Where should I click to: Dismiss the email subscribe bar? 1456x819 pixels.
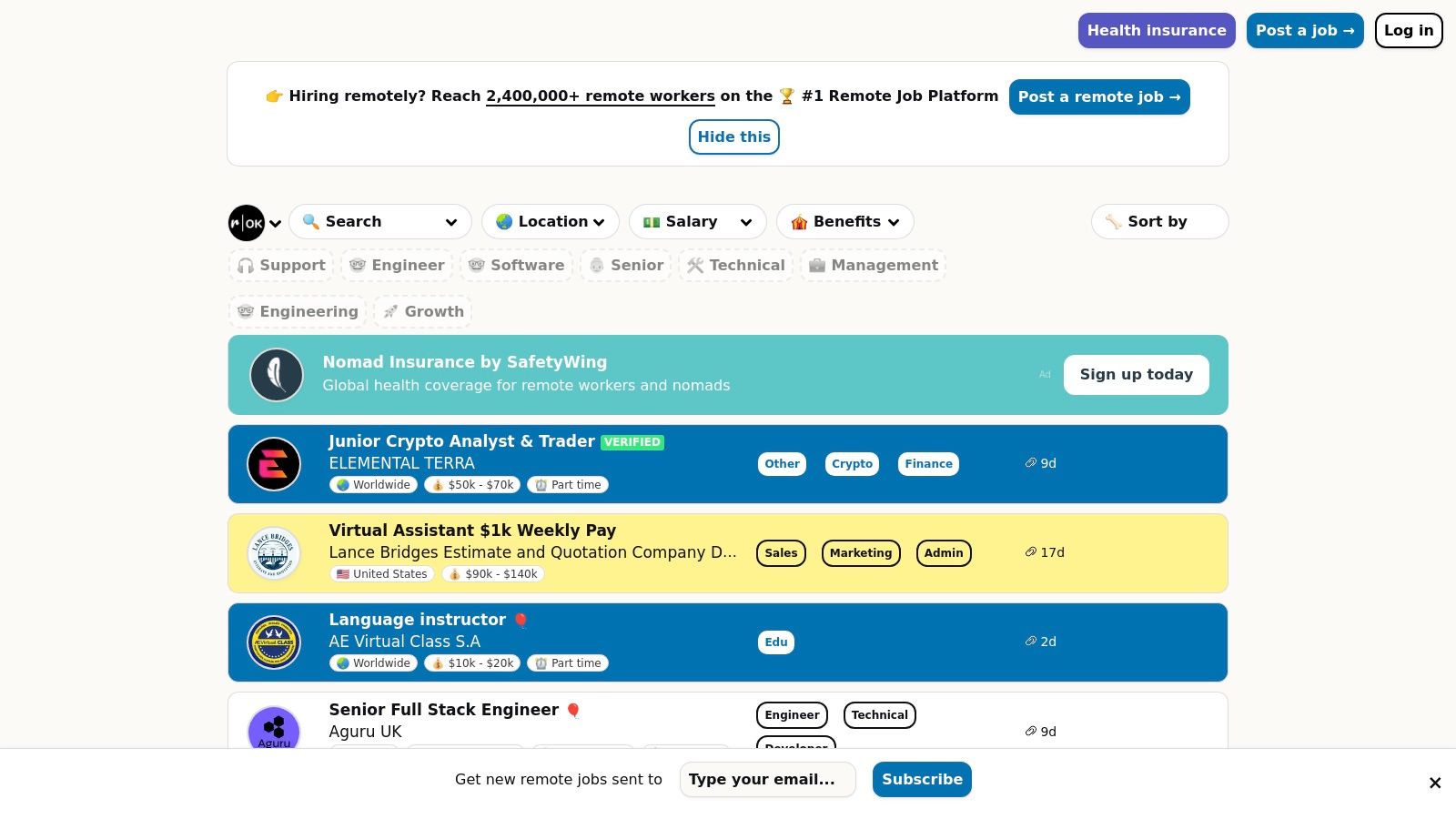[1435, 783]
